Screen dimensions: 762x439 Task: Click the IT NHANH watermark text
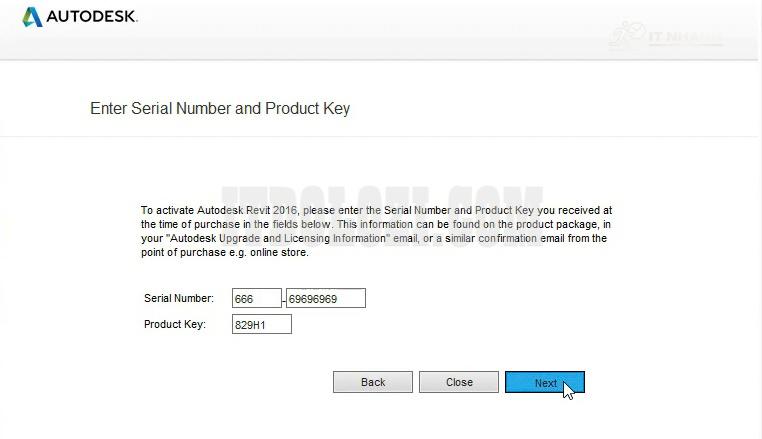685,37
